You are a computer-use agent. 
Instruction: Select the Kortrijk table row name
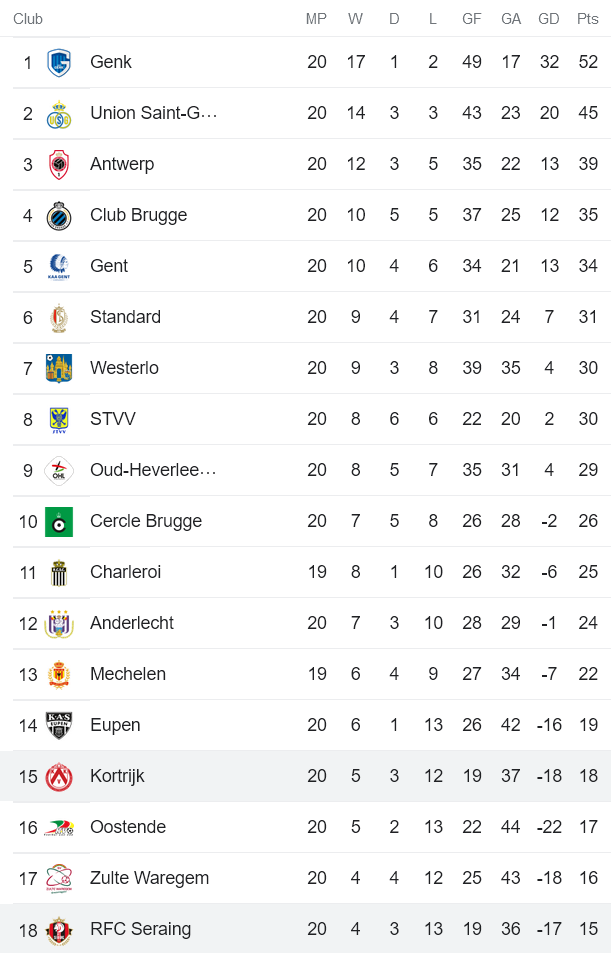[117, 776]
